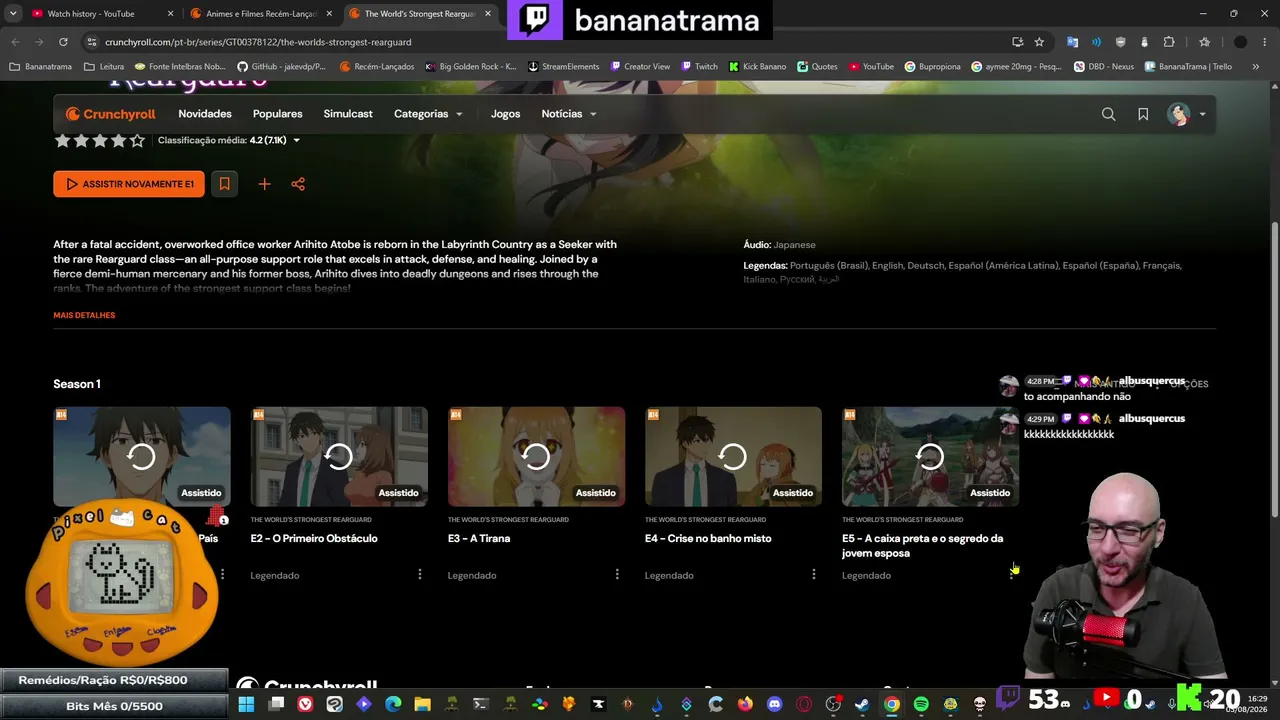Open E2 - O Primeiro Obstáculo thumbnail

point(339,456)
